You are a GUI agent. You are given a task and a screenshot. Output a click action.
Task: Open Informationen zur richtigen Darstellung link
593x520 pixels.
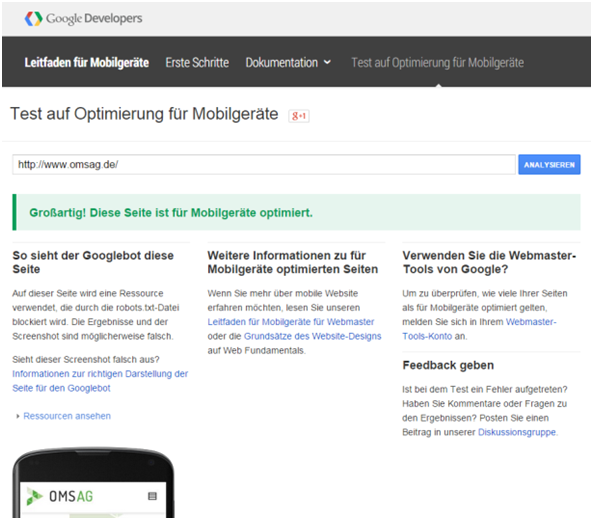[x=100, y=381]
